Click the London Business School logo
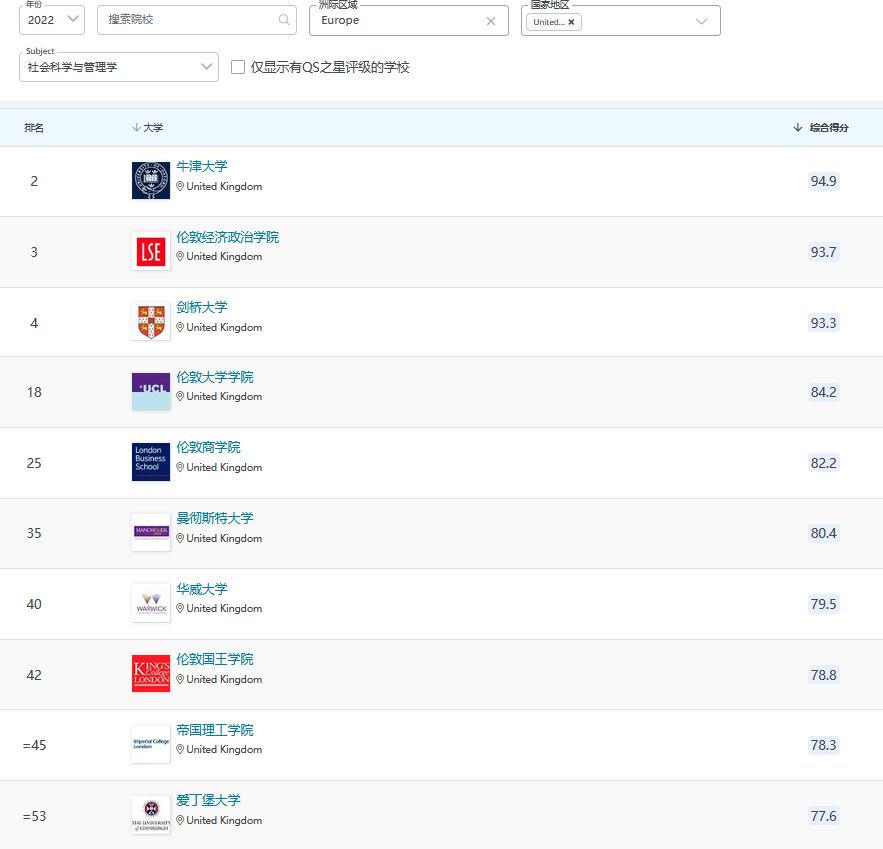The image size is (883, 849). click(151, 462)
